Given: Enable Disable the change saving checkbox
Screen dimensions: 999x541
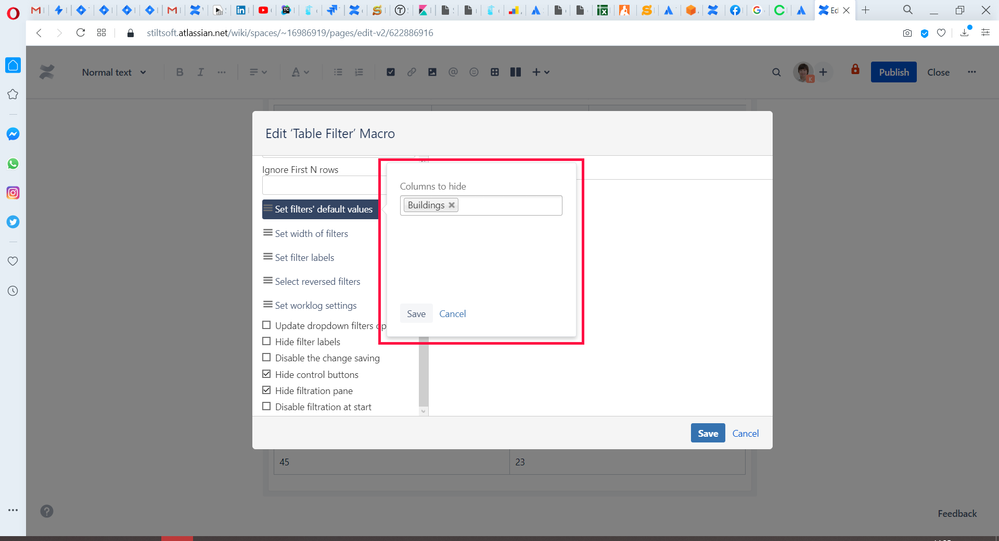Looking at the screenshot, I should 266,357.
